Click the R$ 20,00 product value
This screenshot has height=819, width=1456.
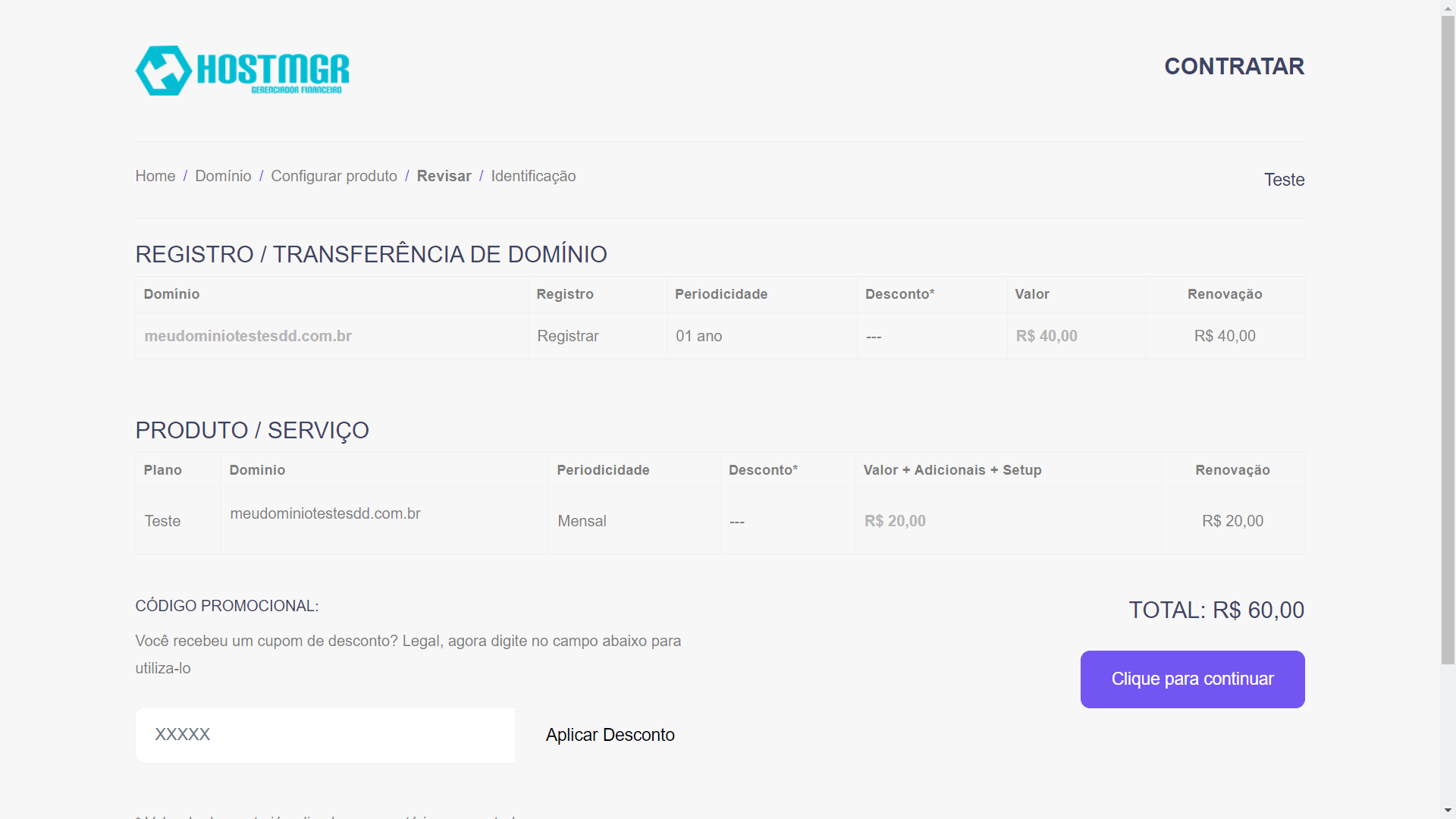pyautogui.click(x=895, y=521)
